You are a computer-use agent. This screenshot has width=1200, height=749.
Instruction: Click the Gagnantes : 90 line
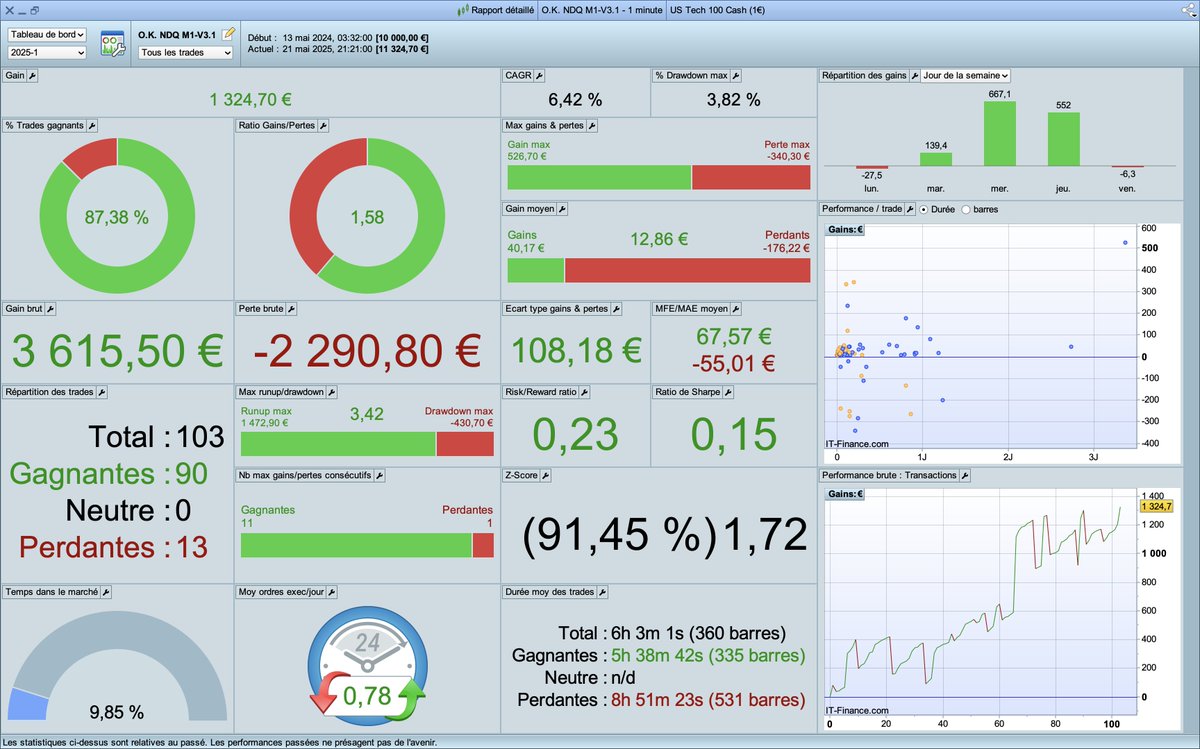coord(108,474)
